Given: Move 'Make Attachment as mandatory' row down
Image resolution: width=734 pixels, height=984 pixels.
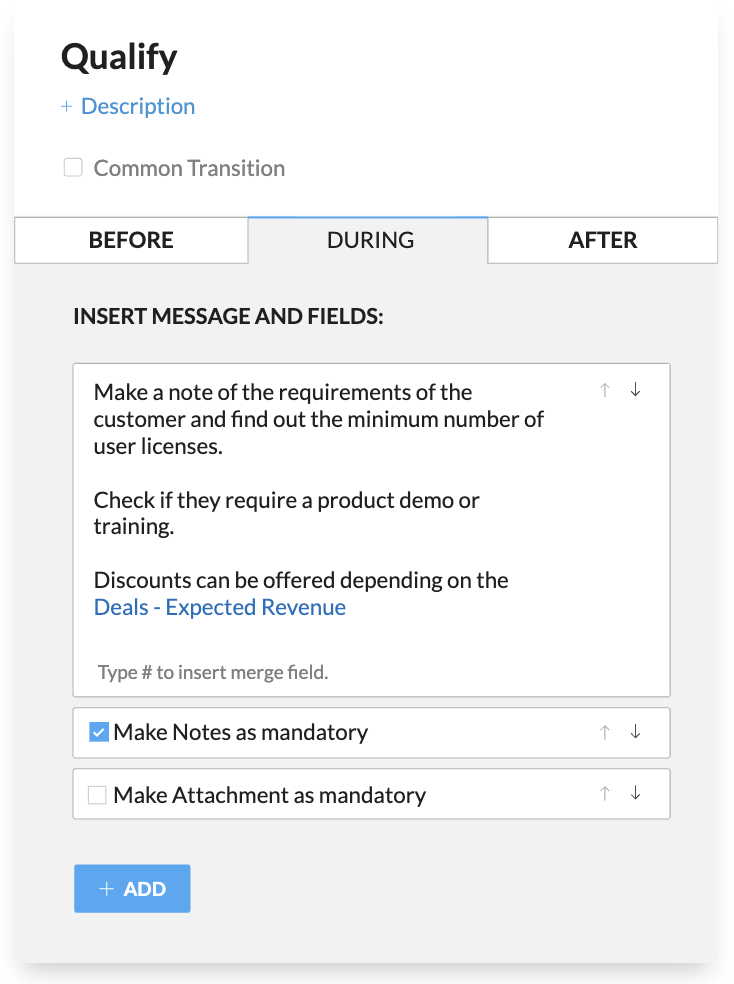Looking at the screenshot, I should [635, 794].
